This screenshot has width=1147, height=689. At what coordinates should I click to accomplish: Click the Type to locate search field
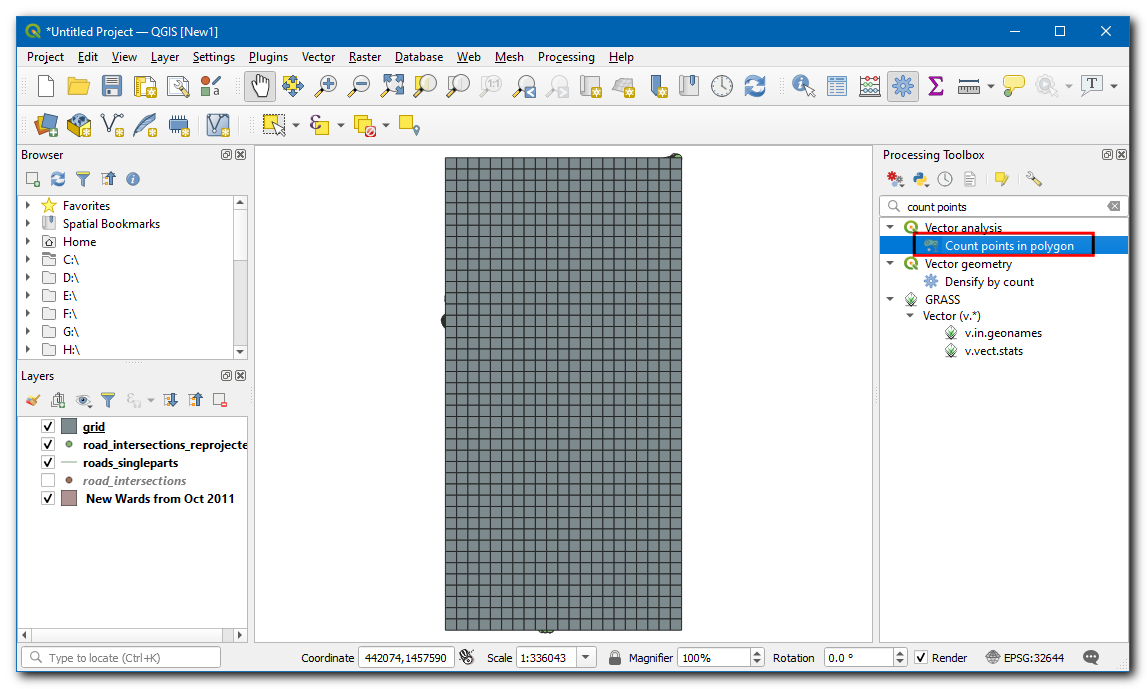click(122, 658)
